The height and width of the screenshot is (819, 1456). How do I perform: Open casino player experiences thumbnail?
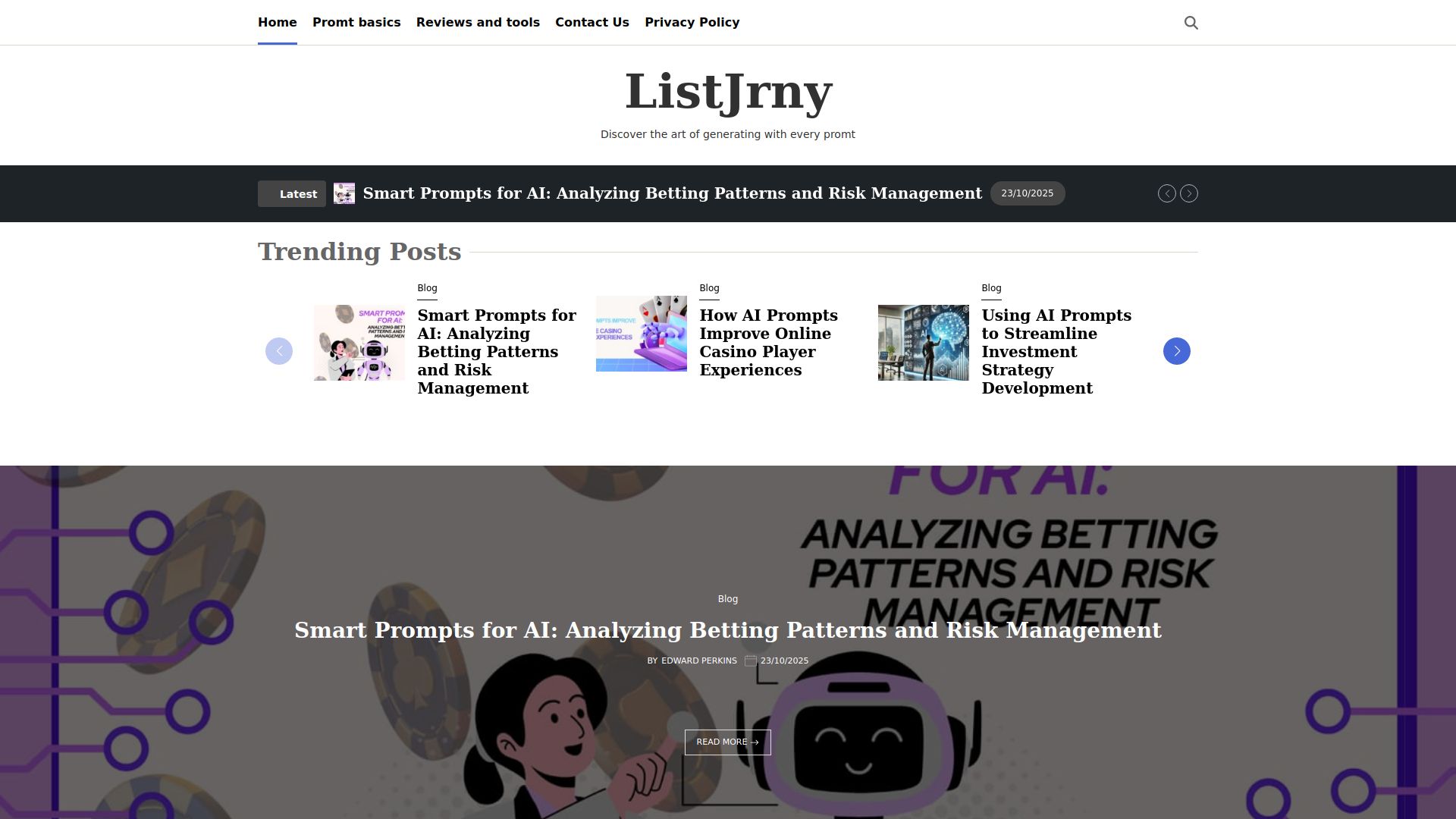click(x=642, y=334)
